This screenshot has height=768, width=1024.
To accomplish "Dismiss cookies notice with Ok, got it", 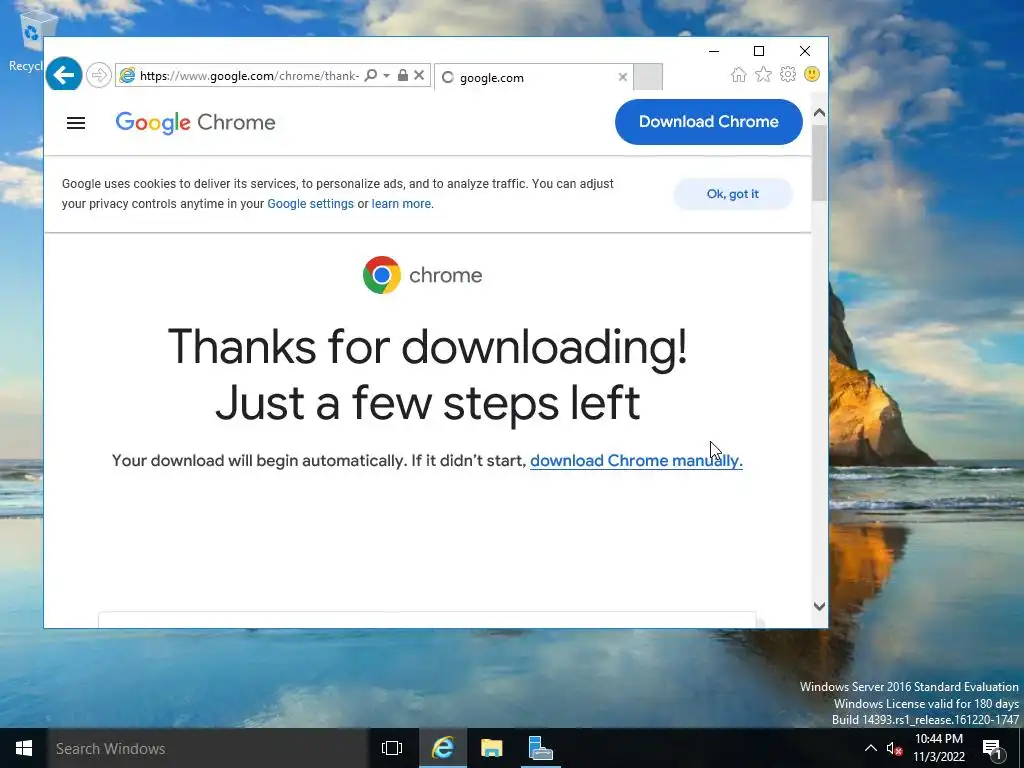I will pos(733,194).
